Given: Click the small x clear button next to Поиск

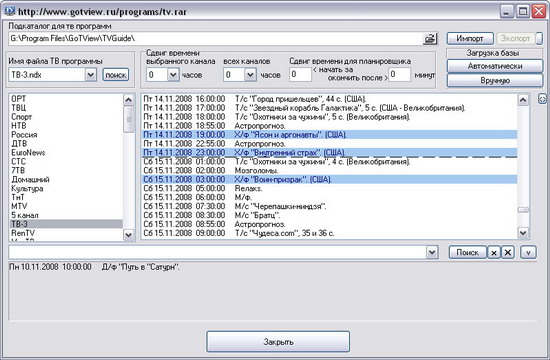Looking at the screenshot, I should [x=494, y=253].
